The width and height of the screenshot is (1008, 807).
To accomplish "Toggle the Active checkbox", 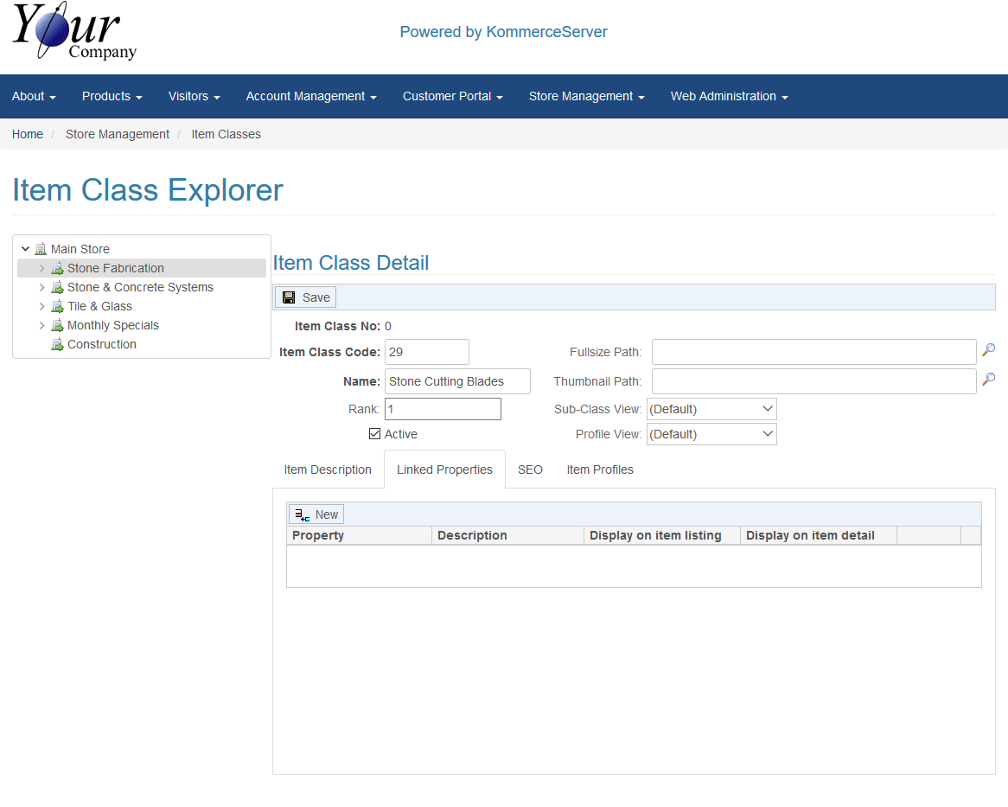I will point(375,434).
